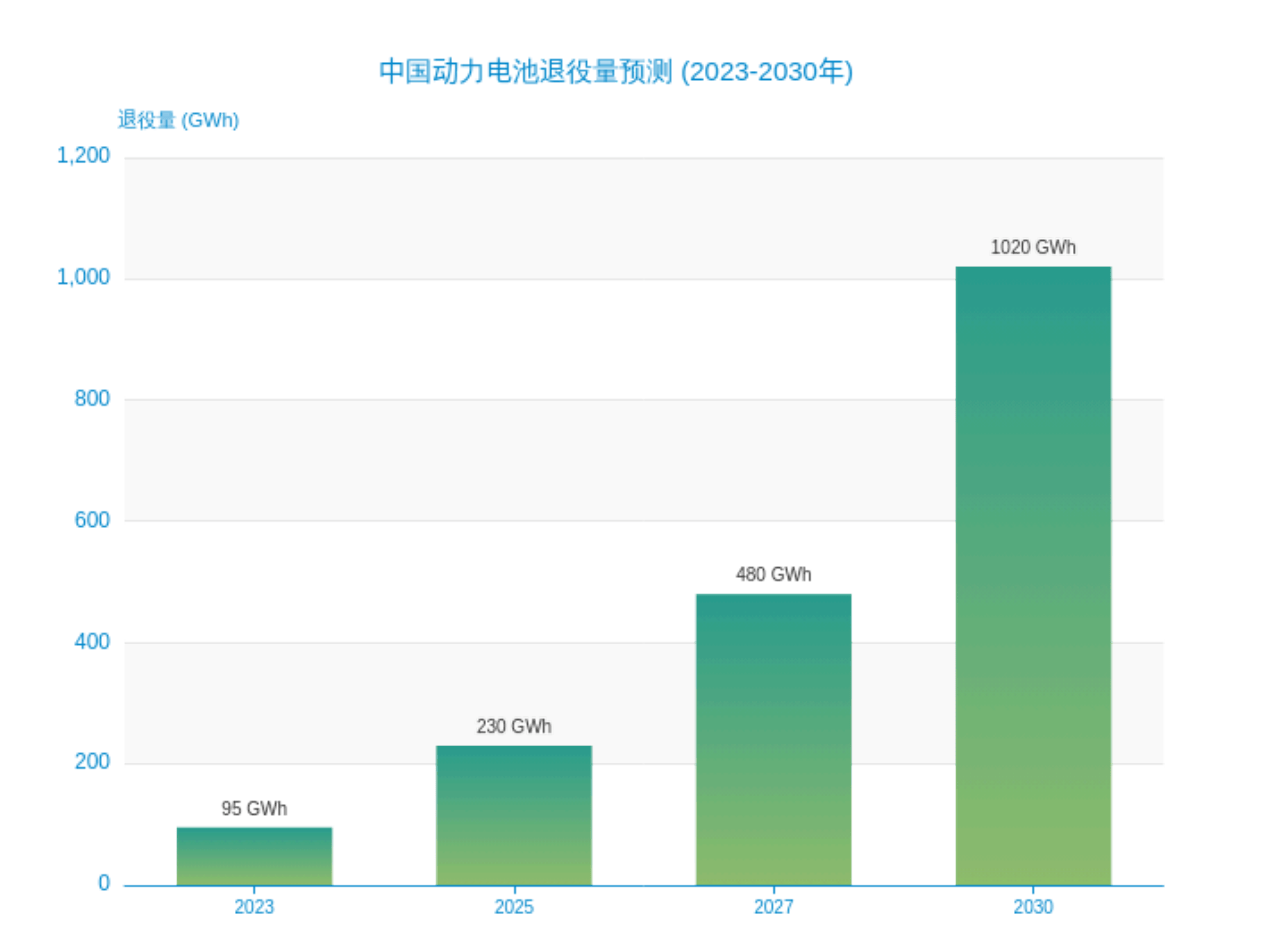The height and width of the screenshot is (950, 1274).
Task: Click the chart title 中国动力电池退役量预测
Action: 615,72
